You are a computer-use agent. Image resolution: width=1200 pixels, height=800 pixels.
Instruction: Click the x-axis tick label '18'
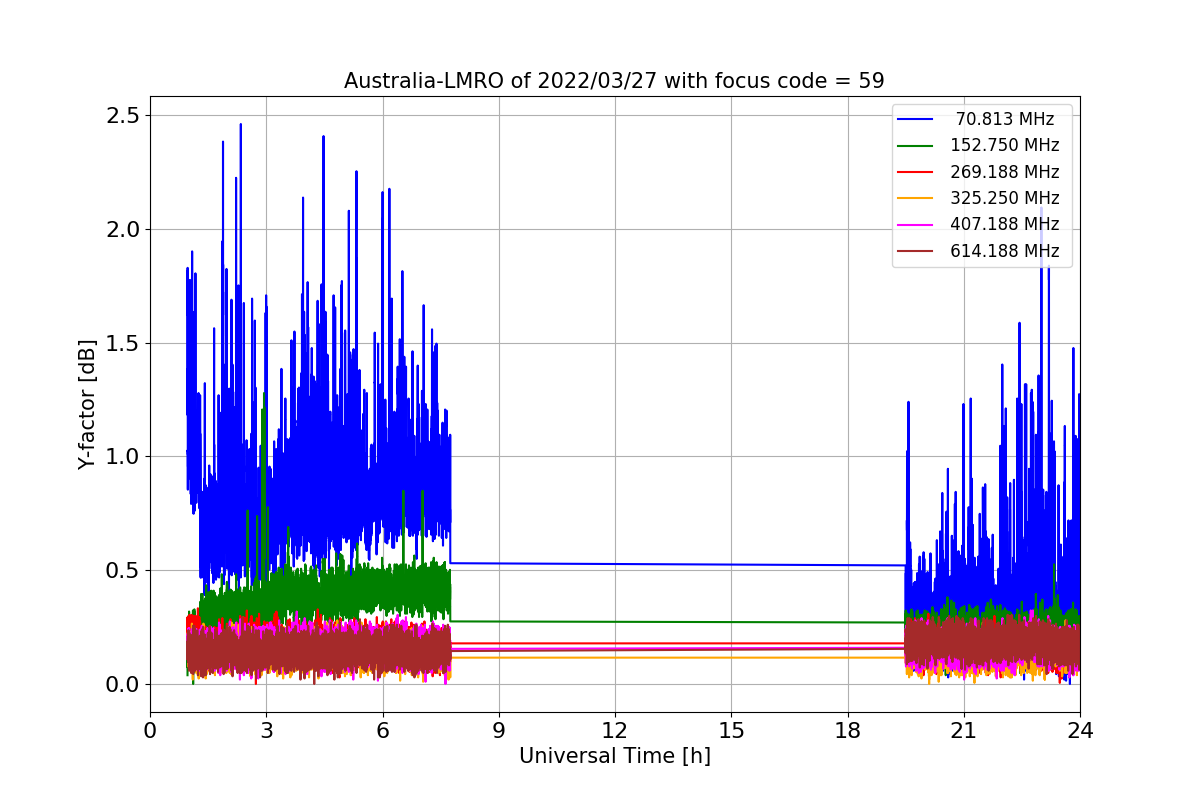[847, 730]
